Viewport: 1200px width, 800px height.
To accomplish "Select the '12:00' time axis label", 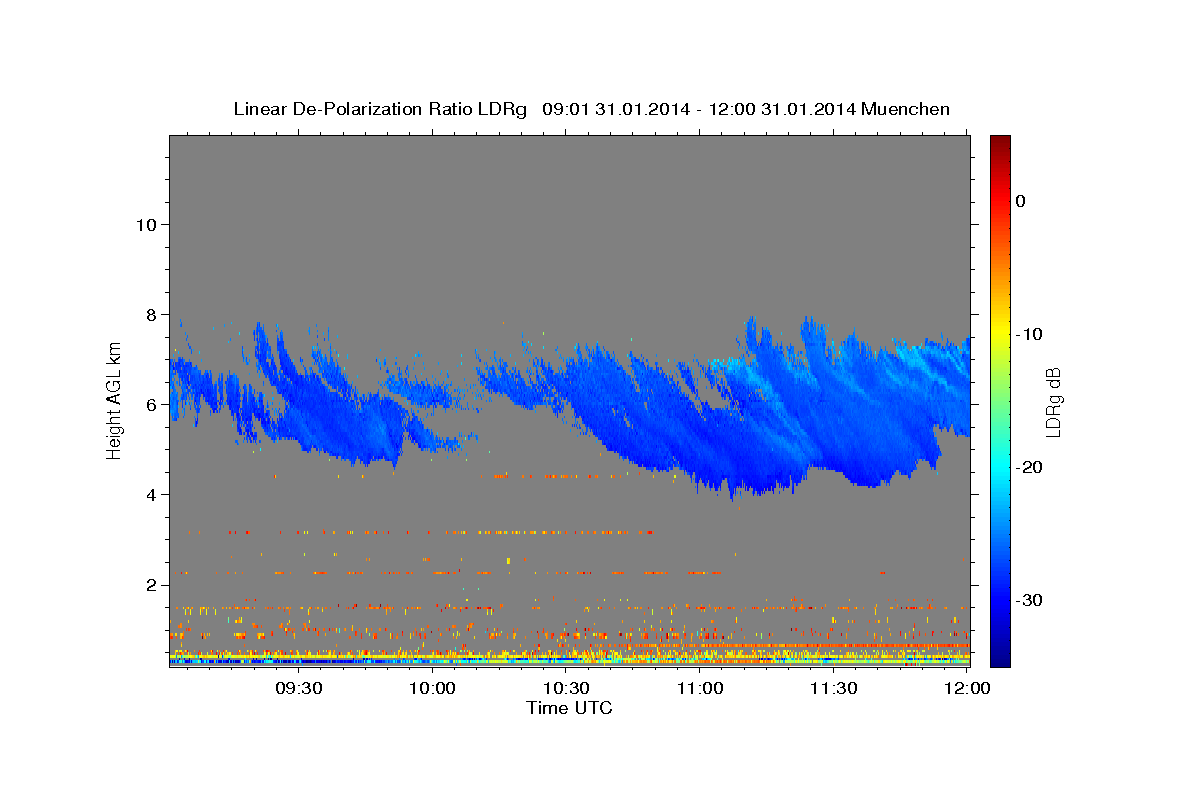I will 968,689.
